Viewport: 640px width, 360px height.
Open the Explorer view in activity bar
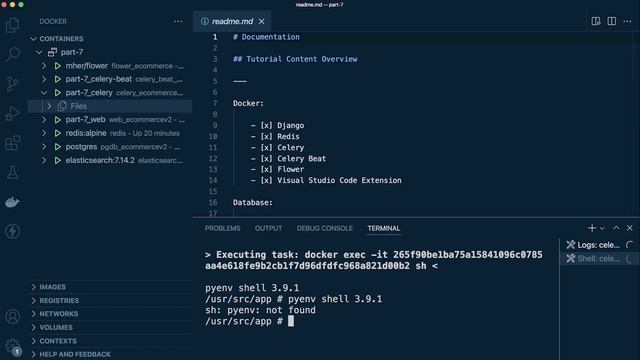tap(13, 25)
